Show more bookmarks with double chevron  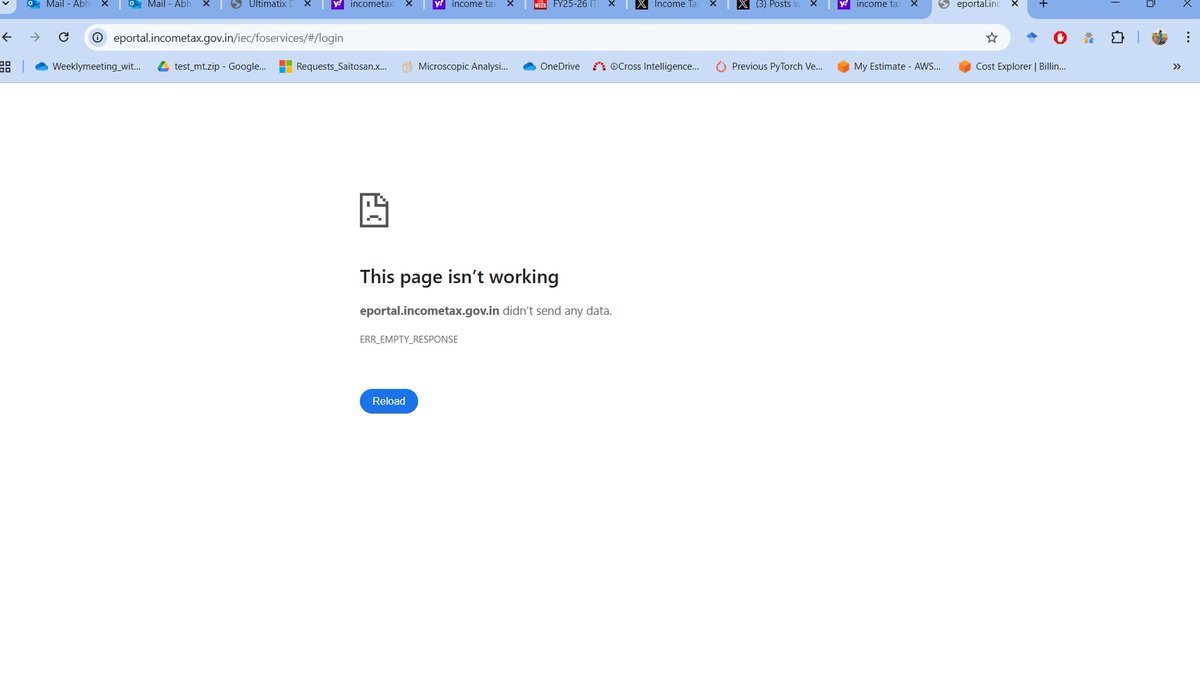[1177, 67]
